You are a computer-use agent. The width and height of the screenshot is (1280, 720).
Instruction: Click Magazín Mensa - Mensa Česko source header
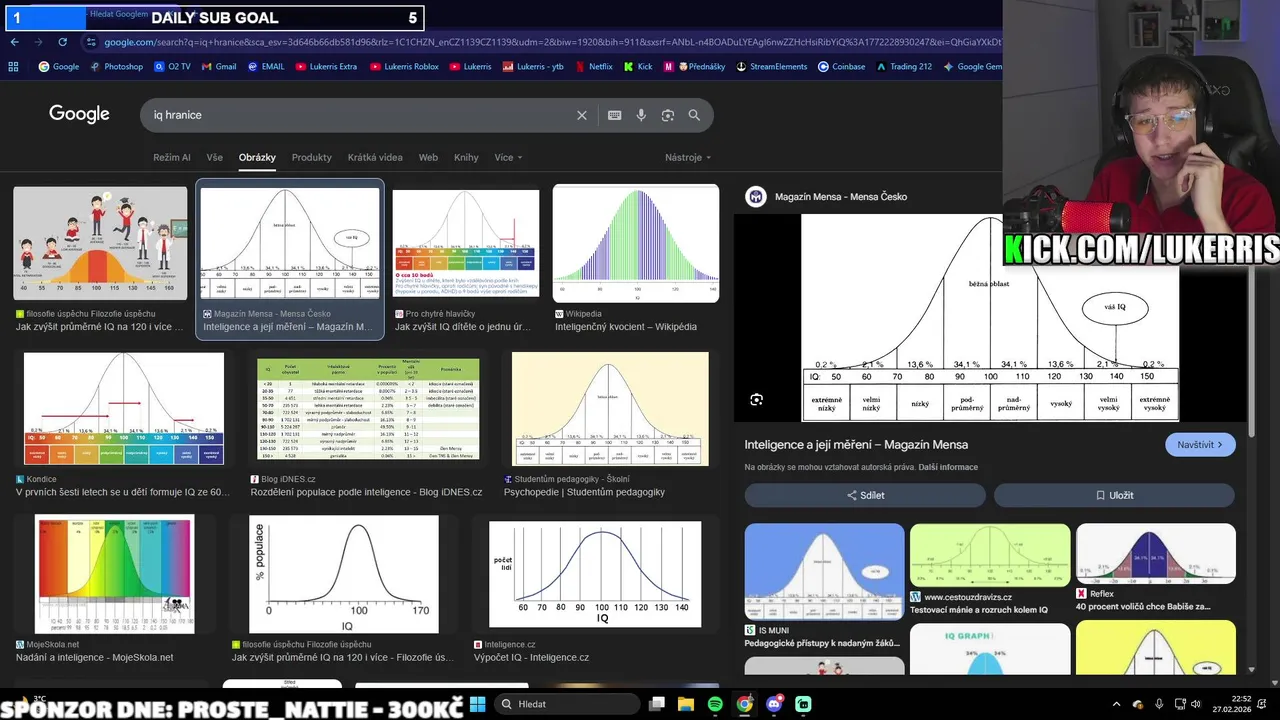pyautogui.click(x=841, y=197)
